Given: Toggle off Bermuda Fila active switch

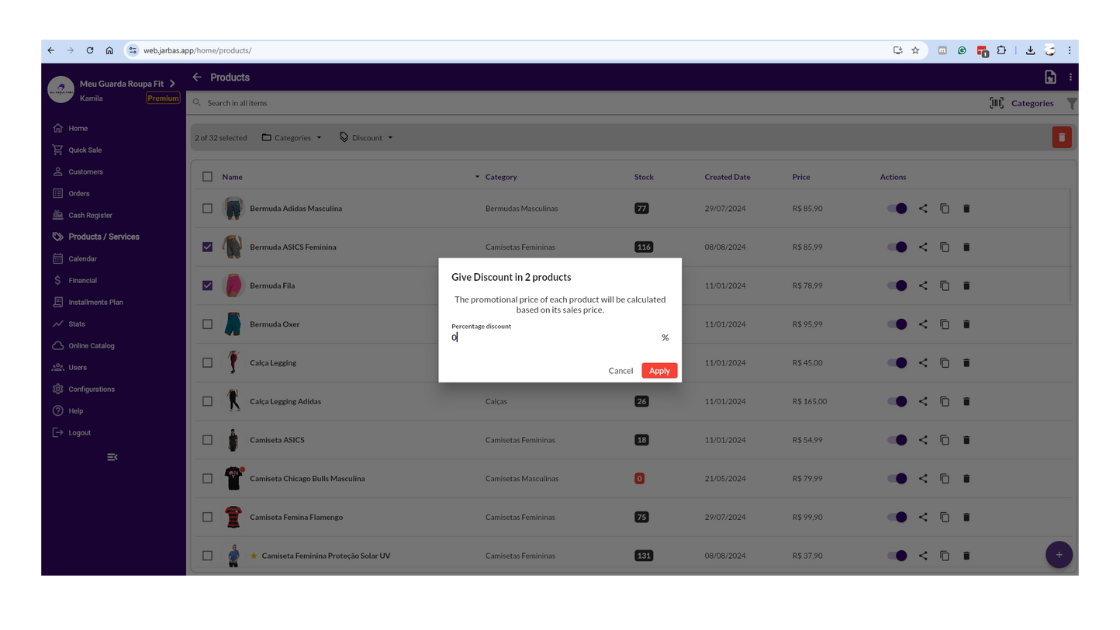Looking at the screenshot, I should 897,286.
